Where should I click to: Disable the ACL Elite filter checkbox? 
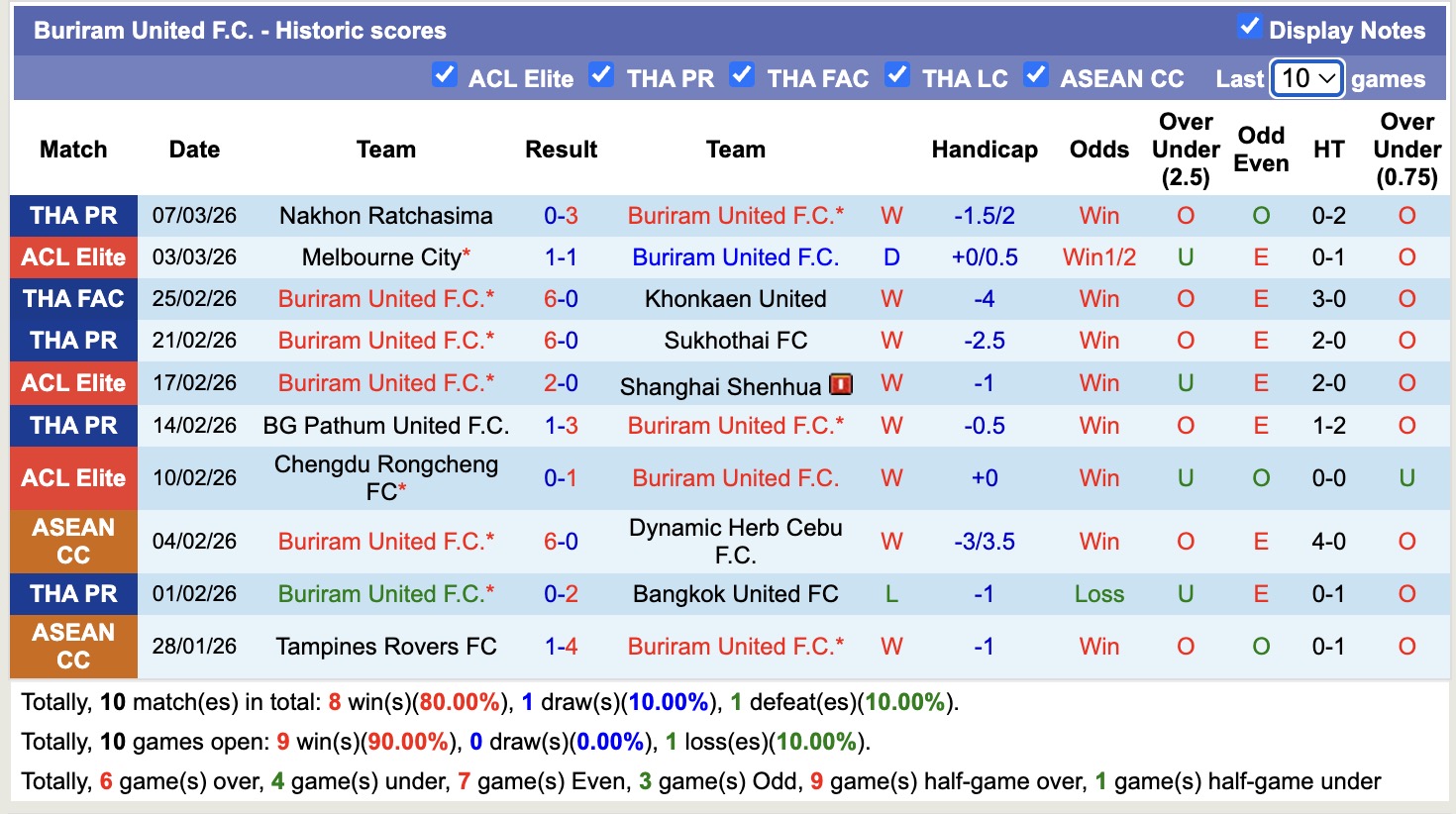445,73
